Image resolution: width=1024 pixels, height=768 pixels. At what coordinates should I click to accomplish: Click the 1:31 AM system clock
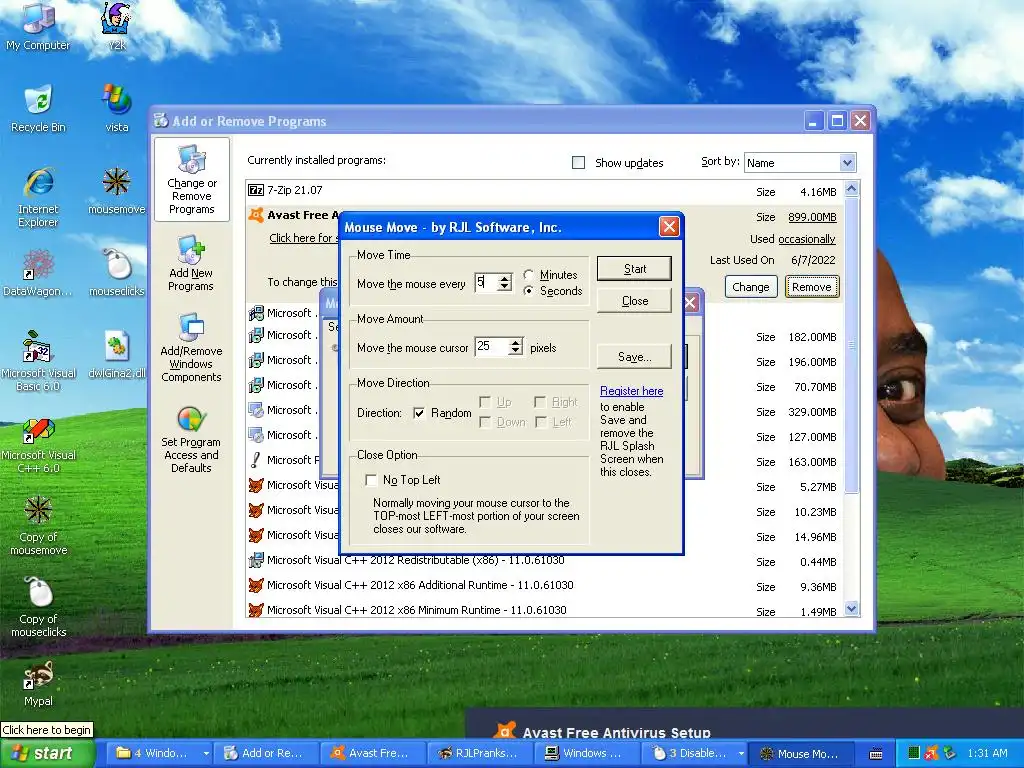point(987,753)
